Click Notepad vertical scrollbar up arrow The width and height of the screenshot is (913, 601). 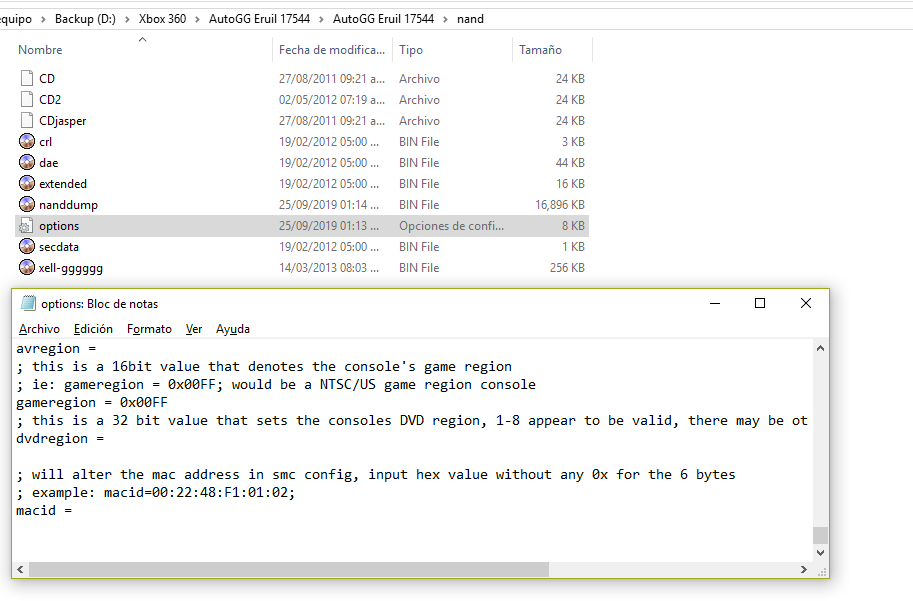click(x=820, y=348)
